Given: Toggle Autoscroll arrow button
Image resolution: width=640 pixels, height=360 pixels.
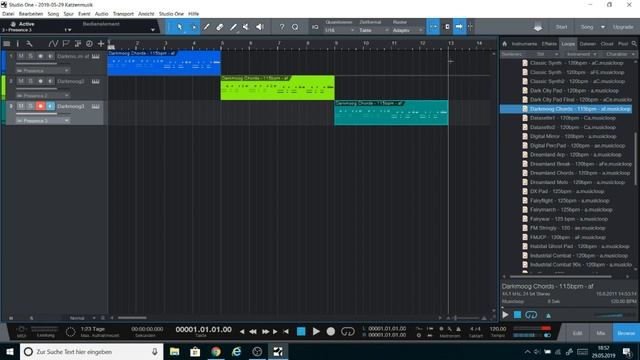Looking at the screenshot, I should 459,27.
